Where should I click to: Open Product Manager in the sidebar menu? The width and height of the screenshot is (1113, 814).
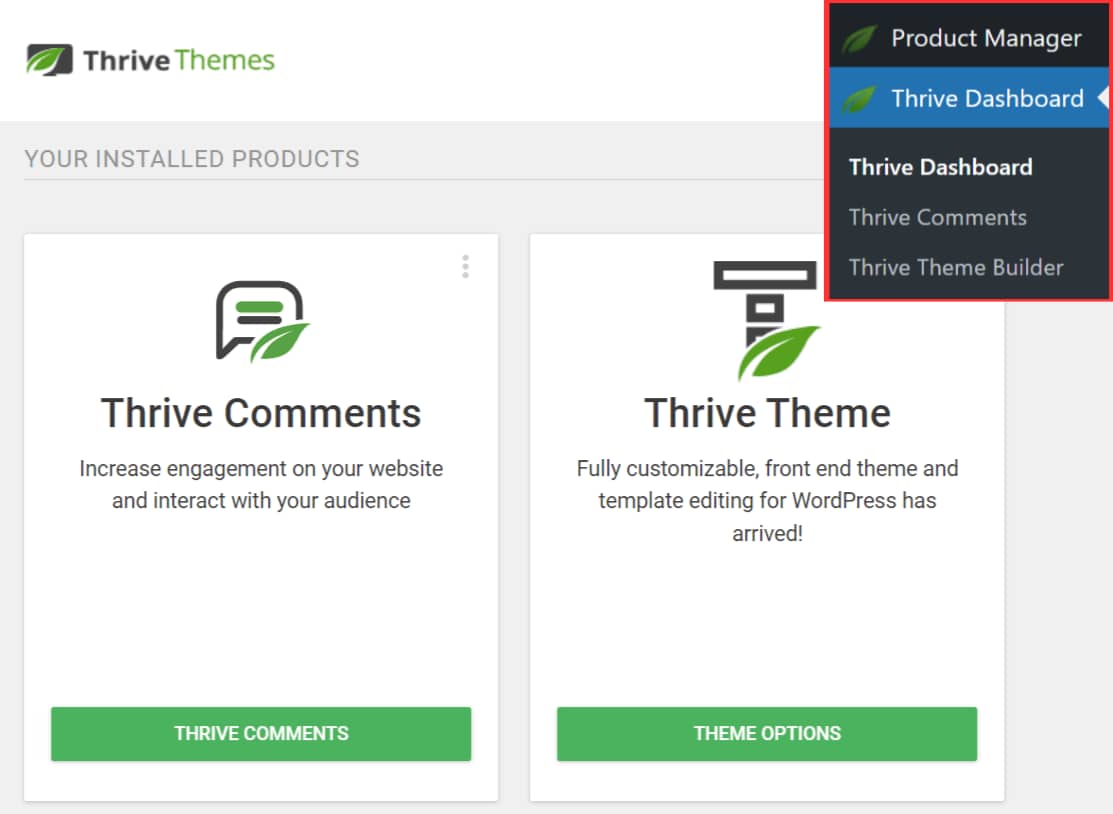pyautogui.click(x=969, y=38)
